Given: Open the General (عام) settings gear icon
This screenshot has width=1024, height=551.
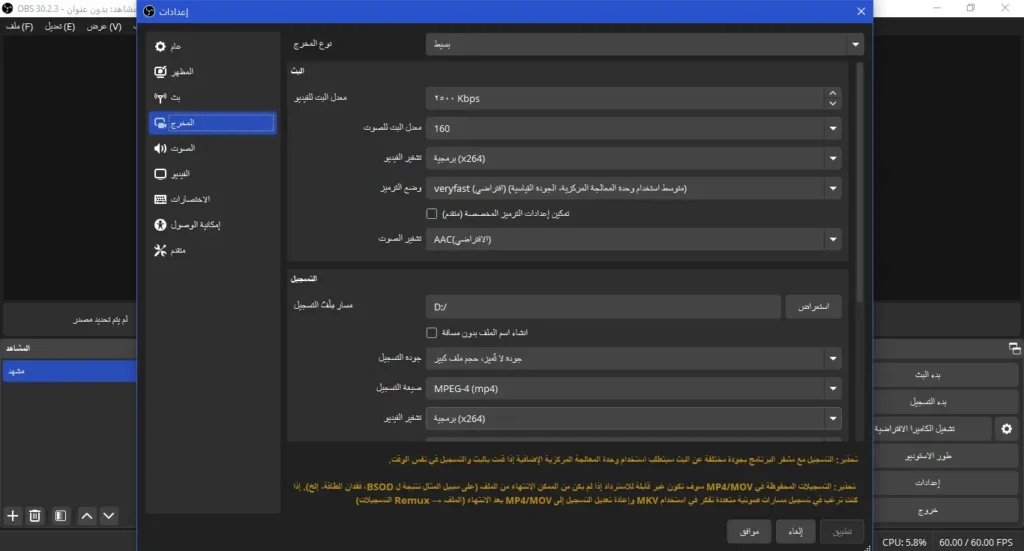Looking at the screenshot, I should (x=161, y=46).
